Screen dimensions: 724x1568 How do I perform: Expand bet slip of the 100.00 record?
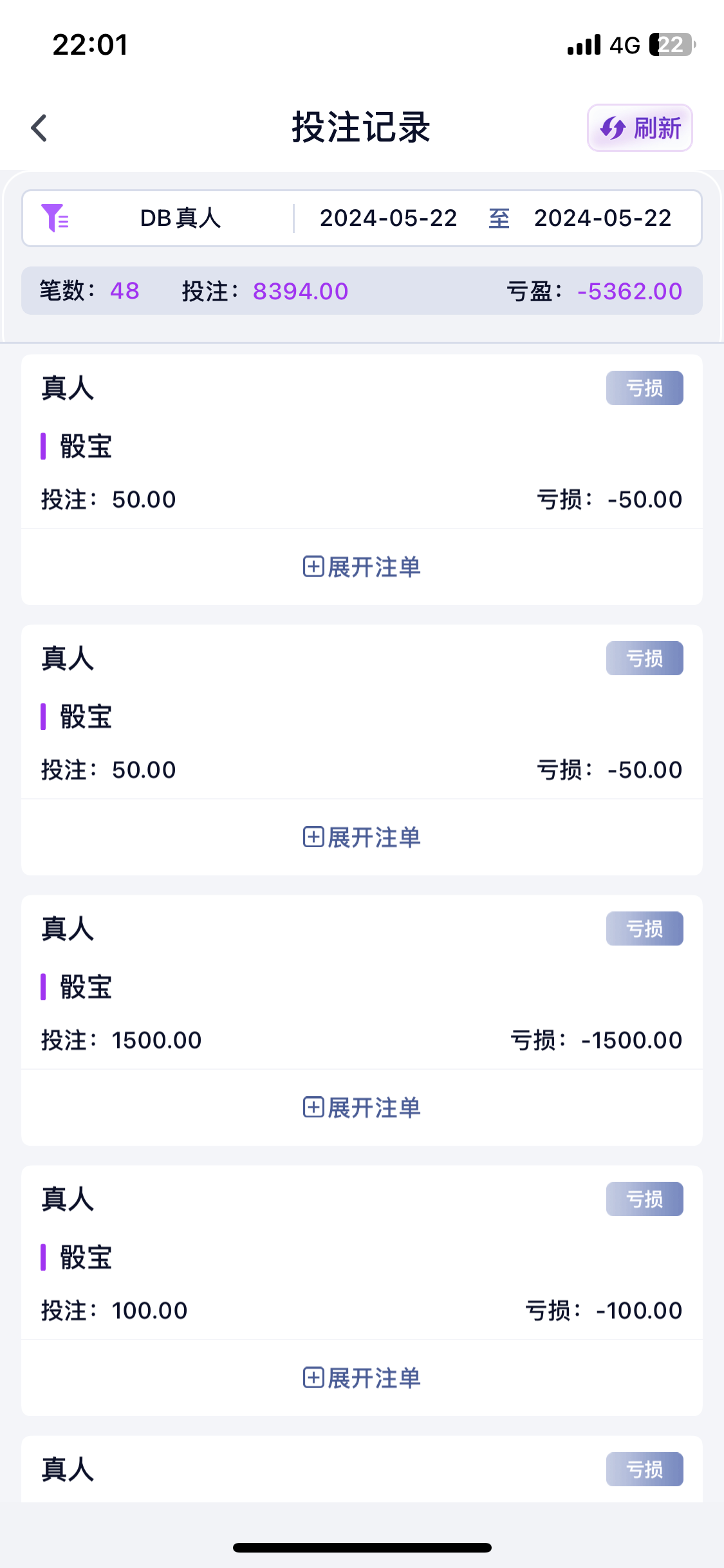(x=362, y=1378)
